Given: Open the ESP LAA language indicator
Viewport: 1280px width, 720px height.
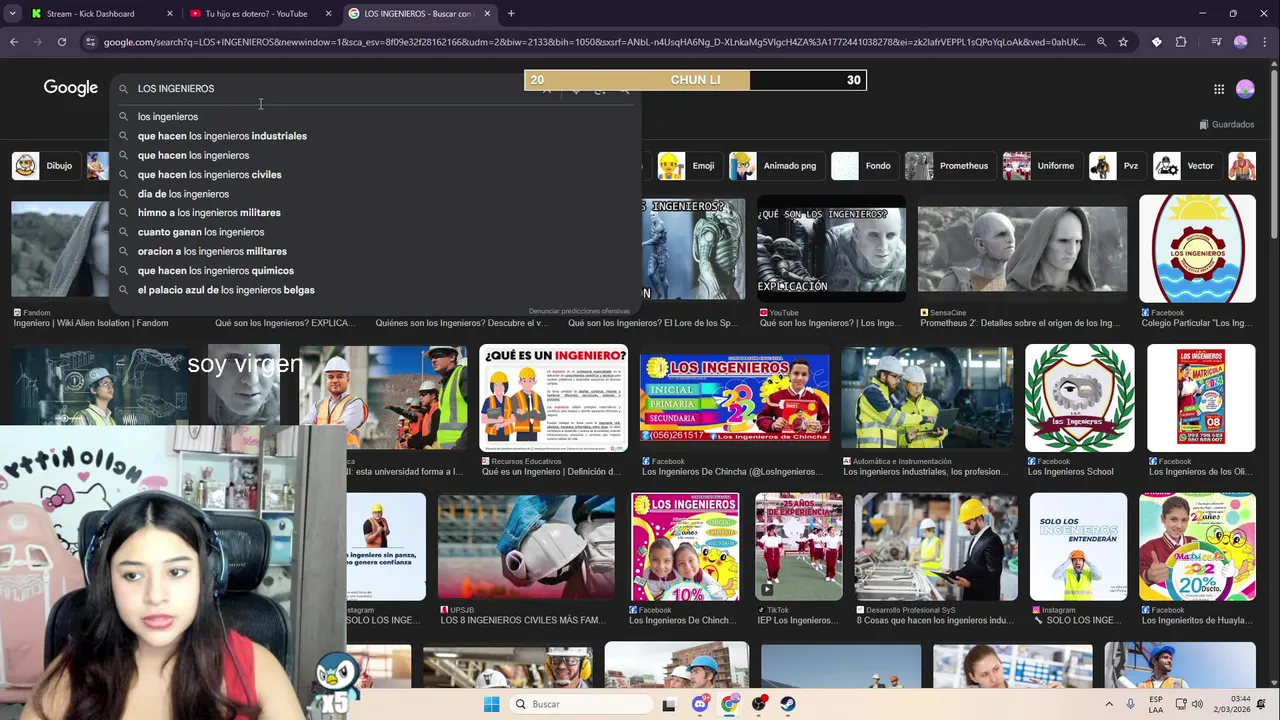Looking at the screenshot, I should point(1156,704).
